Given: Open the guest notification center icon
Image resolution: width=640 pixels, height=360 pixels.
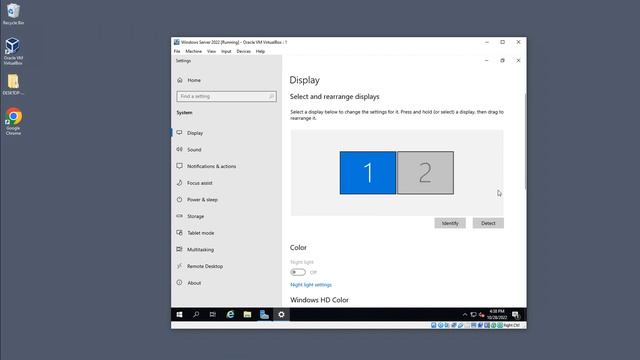Looking at the screenshot, I should pyautogui.click(x=516, y=315).
